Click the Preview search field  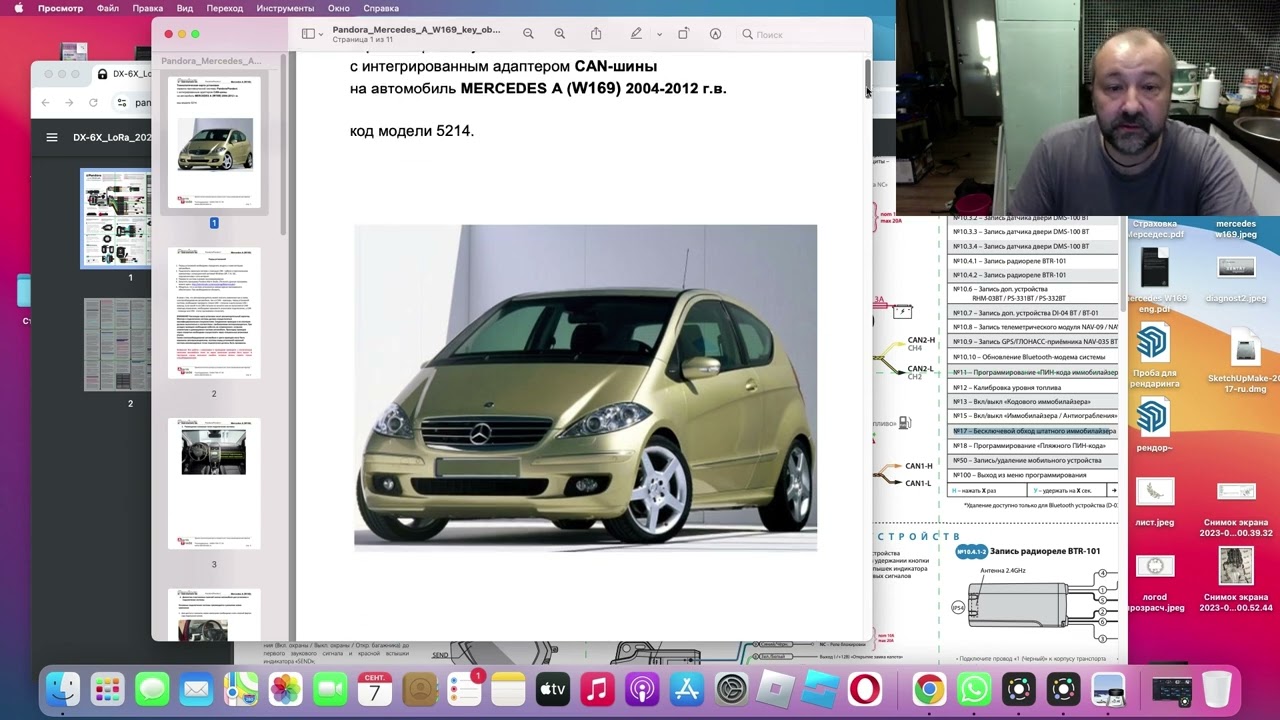point(800,34)
